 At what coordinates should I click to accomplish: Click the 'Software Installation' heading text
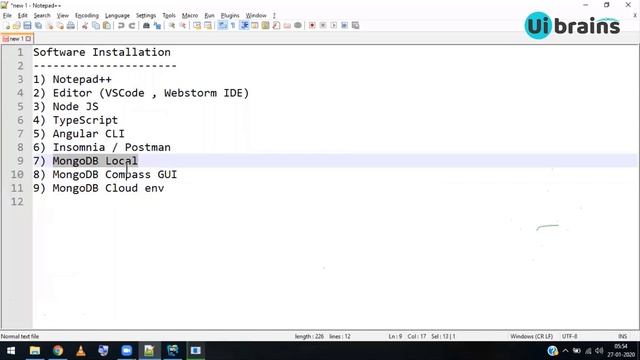pyautogui.click(x=102, y=52)
